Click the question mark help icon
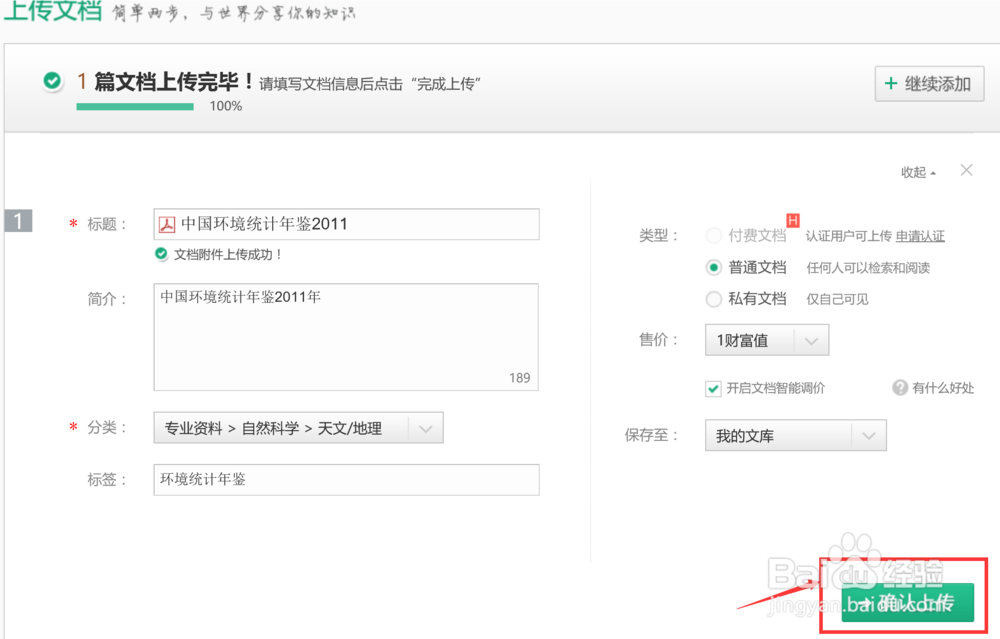1000x639 pixels. pyautogui.click(x=900, y=388)
